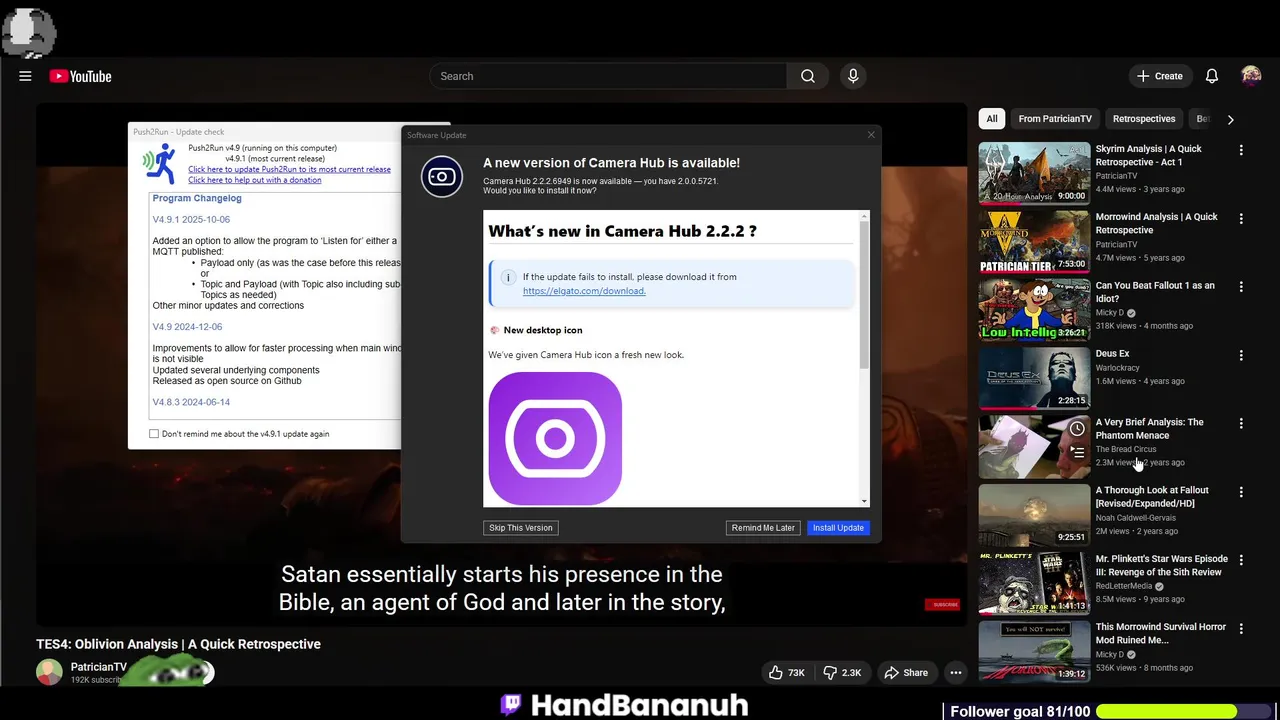Viewport: 1280px width, 720px height.
Task: Dislike the Oblivion Analysis video
Action: click(843, 673)
